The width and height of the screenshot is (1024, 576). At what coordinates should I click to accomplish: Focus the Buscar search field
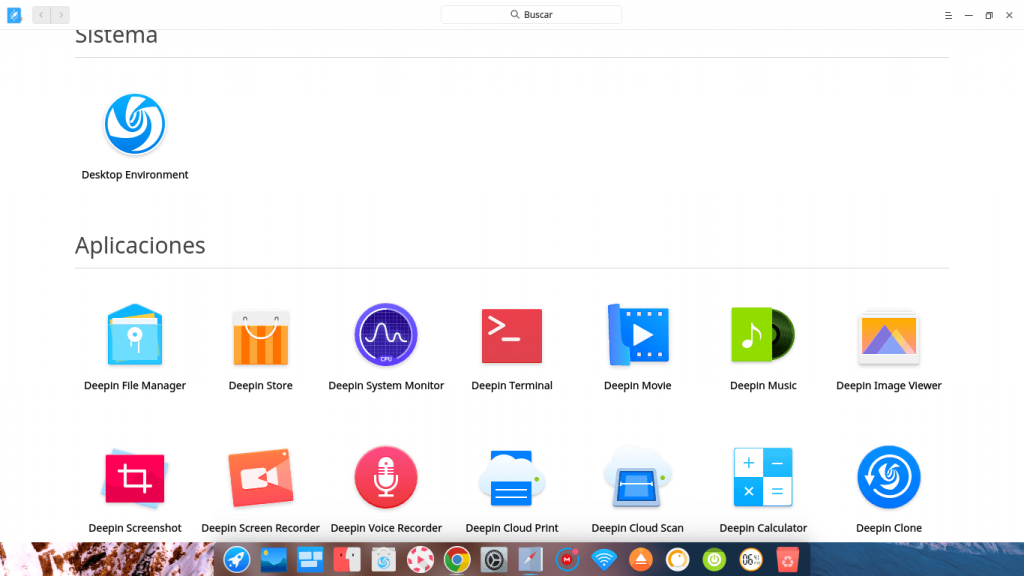(x=531, y=14)
